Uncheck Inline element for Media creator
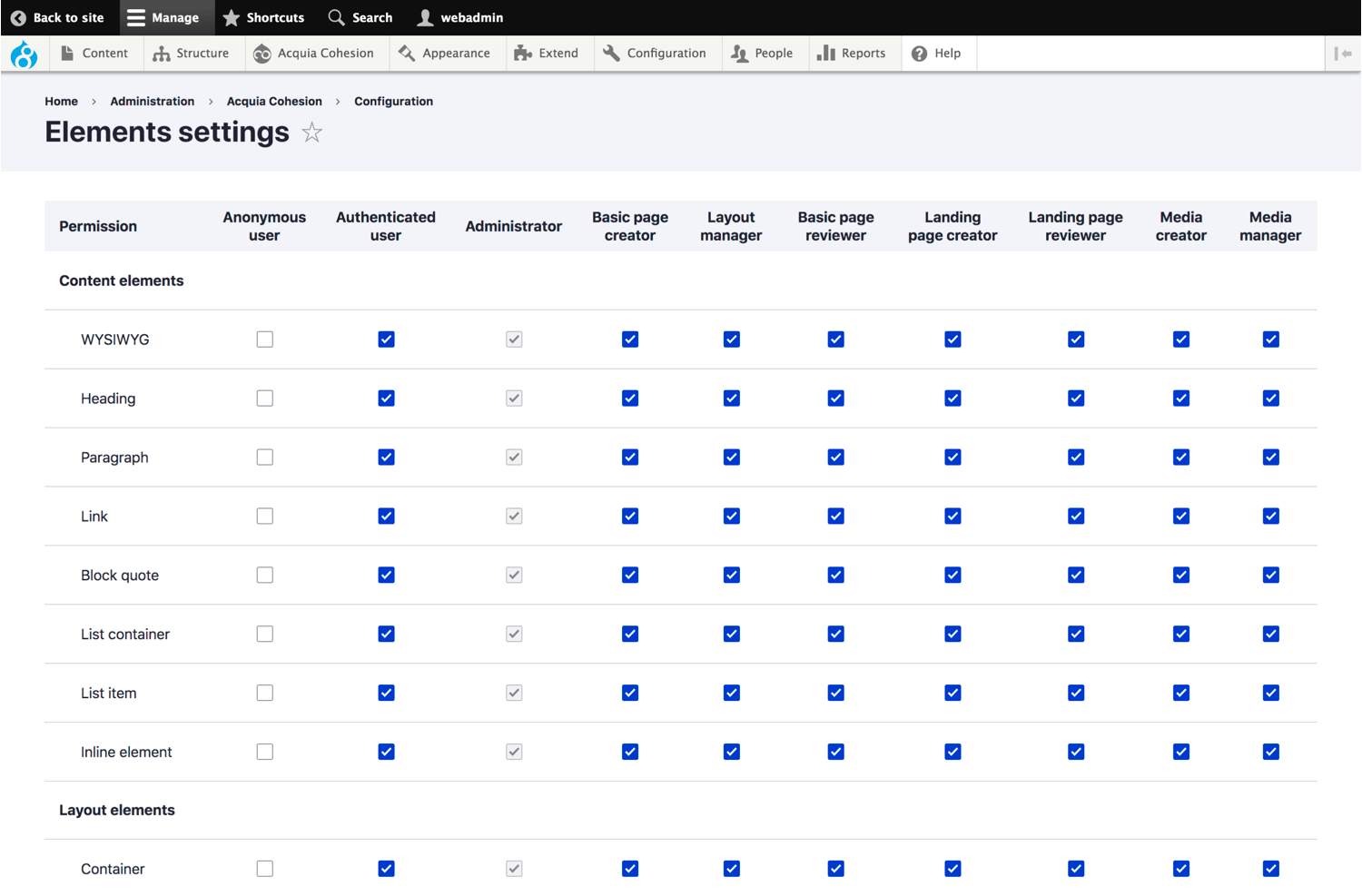Image resolution: width=1362 pixels, height=896 pixels. tap(1181, 753)
